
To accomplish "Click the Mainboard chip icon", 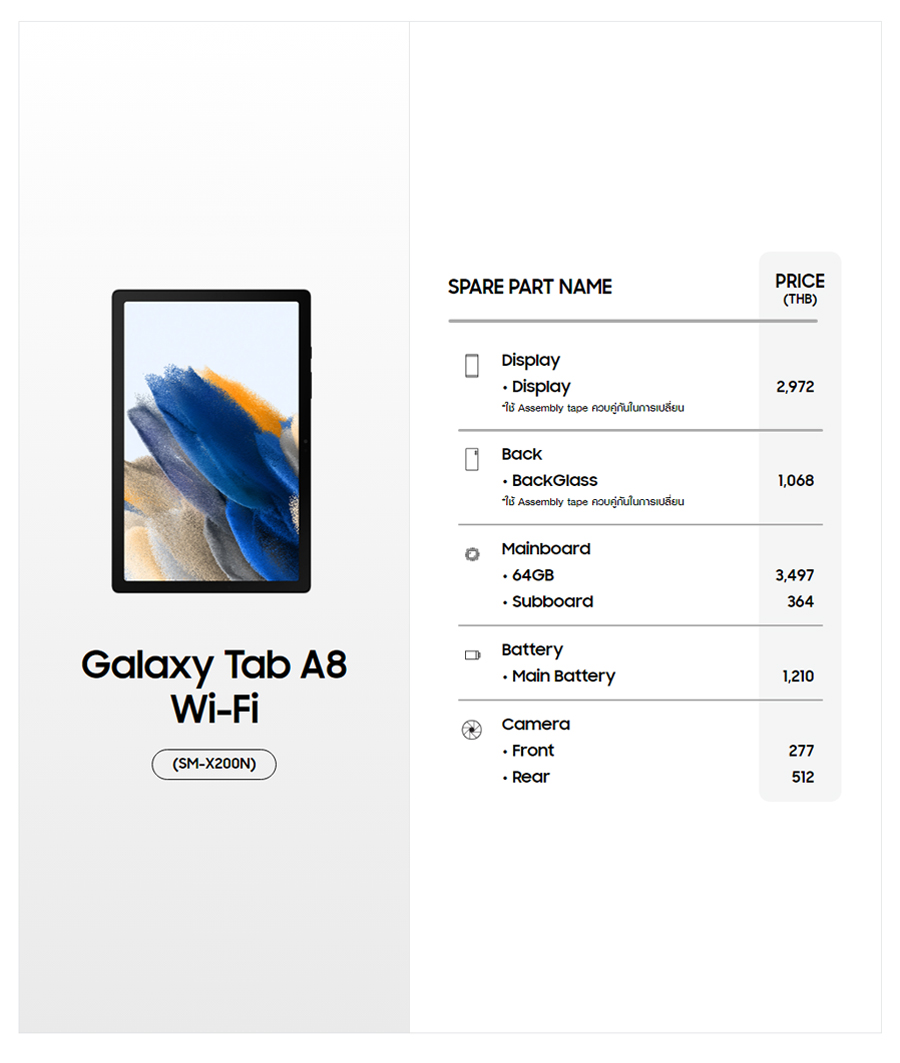I will pos(472,554).
